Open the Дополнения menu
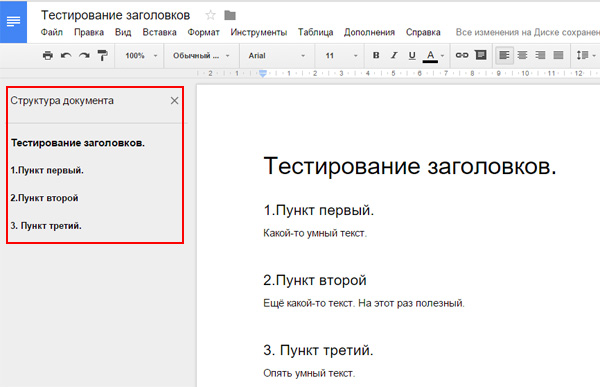600x387 pixels. point(369,33)
